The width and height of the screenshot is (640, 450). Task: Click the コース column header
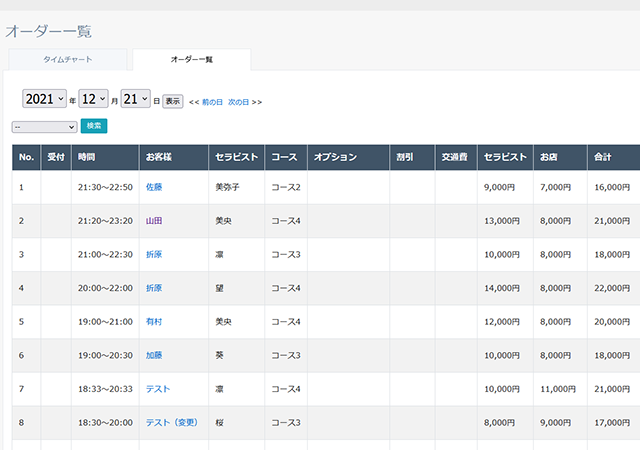coord(286,157)
